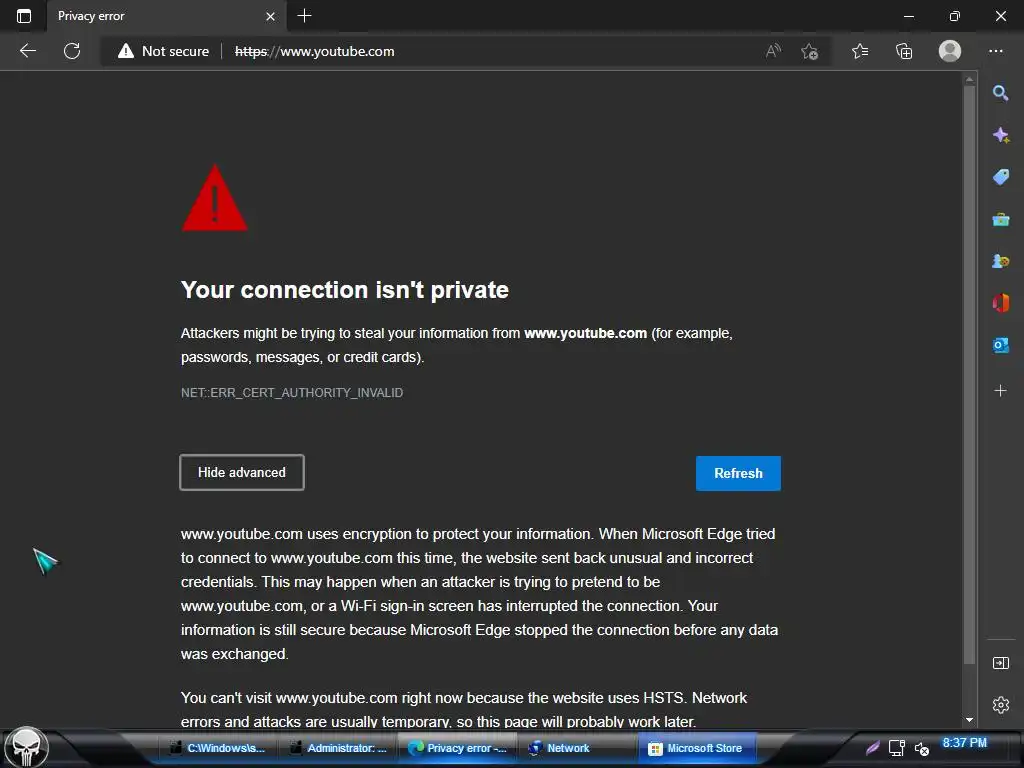Viewport: 1024px width, 768px height.
Task: Hide the sidebar with the collapse icon
Action: pos(1000,663)
